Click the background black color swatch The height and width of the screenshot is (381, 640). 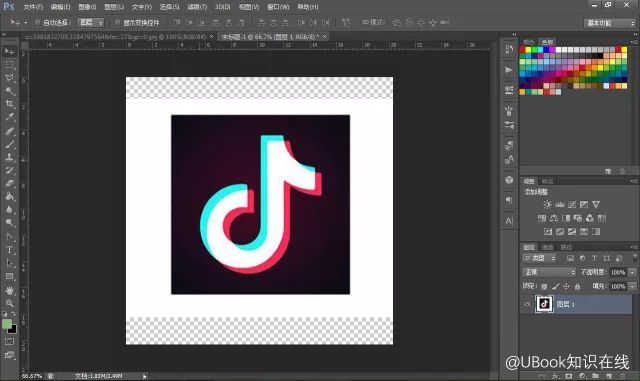coord(13,329)
